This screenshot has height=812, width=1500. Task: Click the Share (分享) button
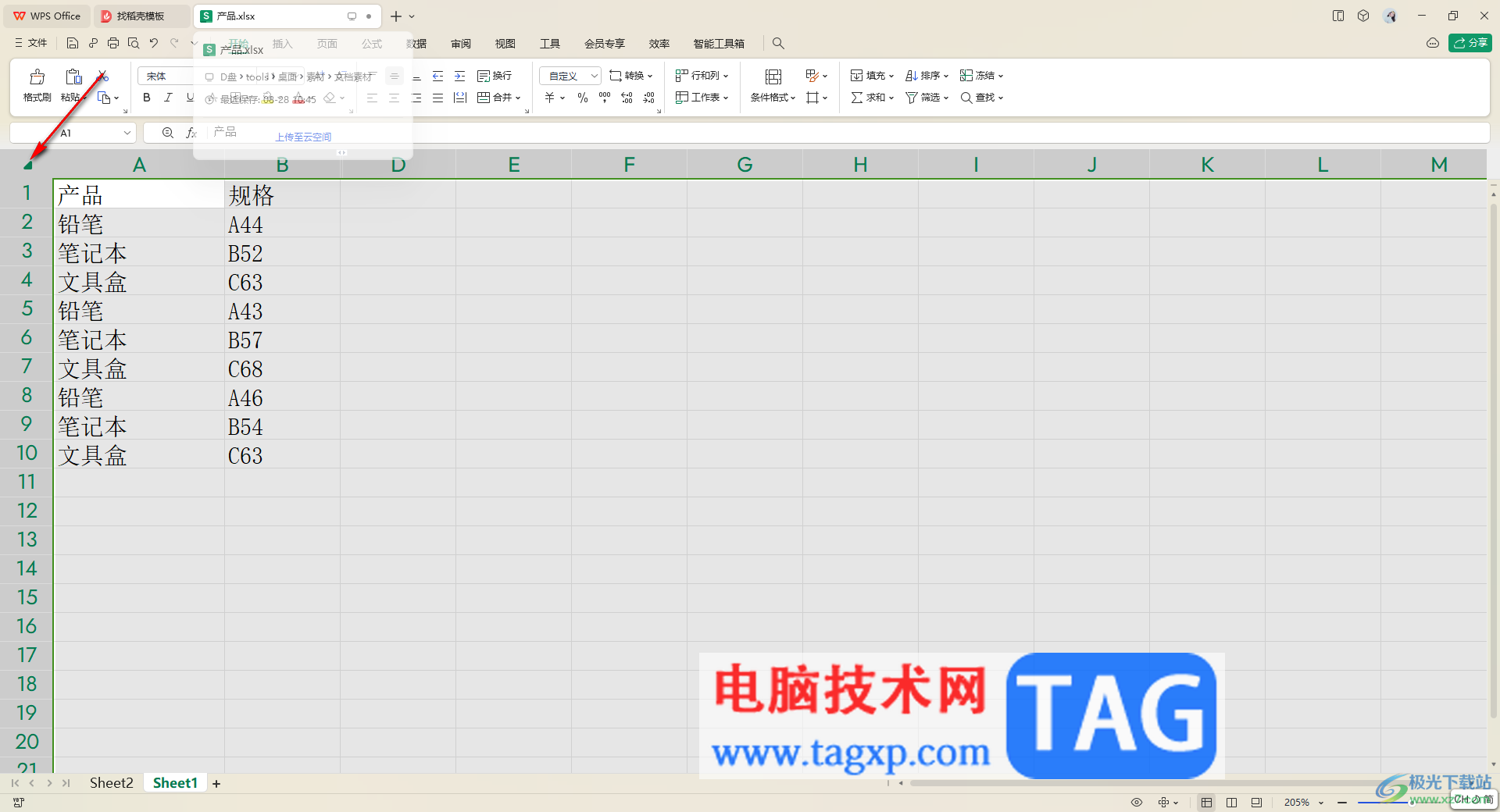coord(1470,43)
